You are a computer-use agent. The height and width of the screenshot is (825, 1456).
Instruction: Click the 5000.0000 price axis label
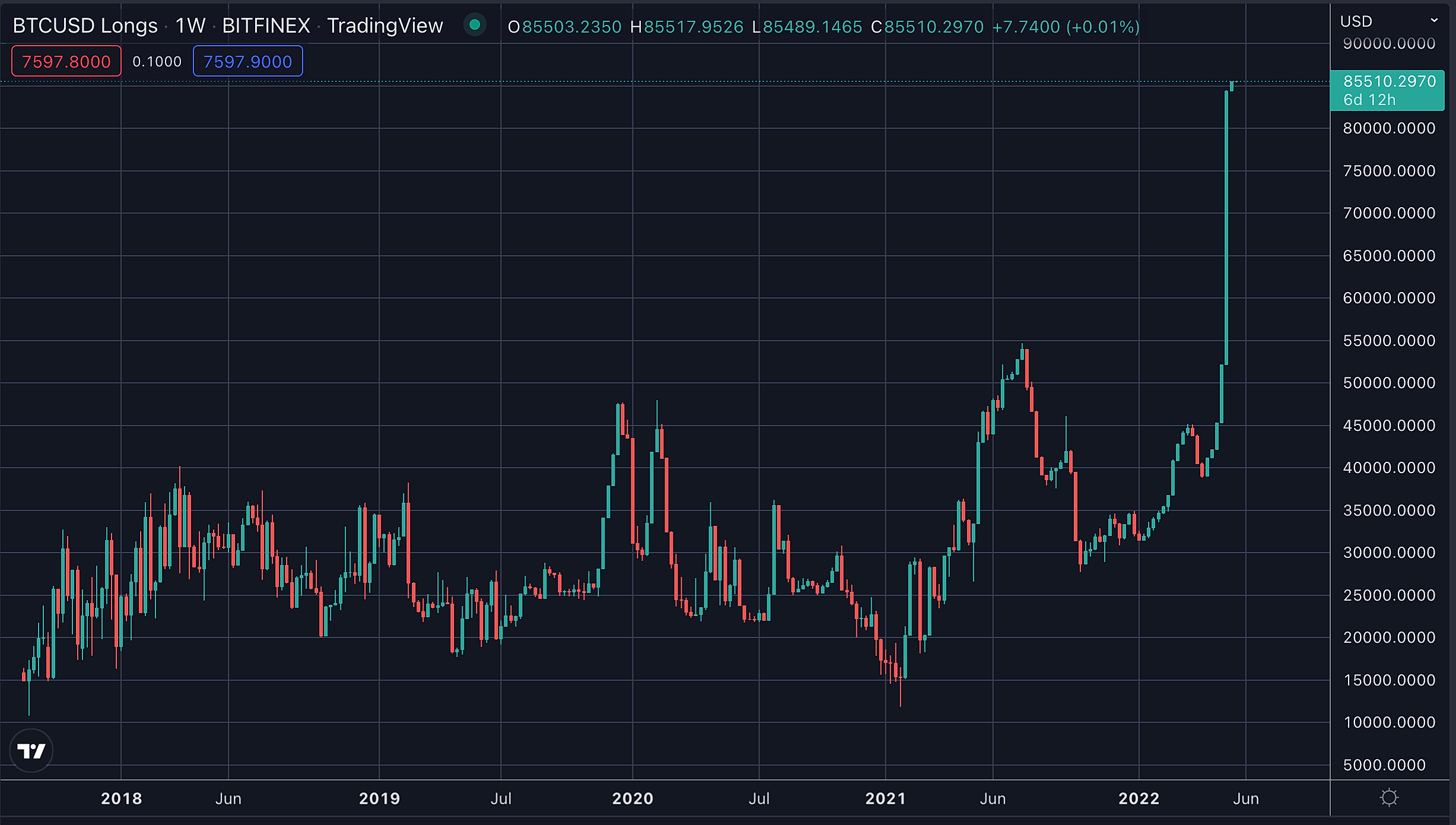tap(1384, 765)
